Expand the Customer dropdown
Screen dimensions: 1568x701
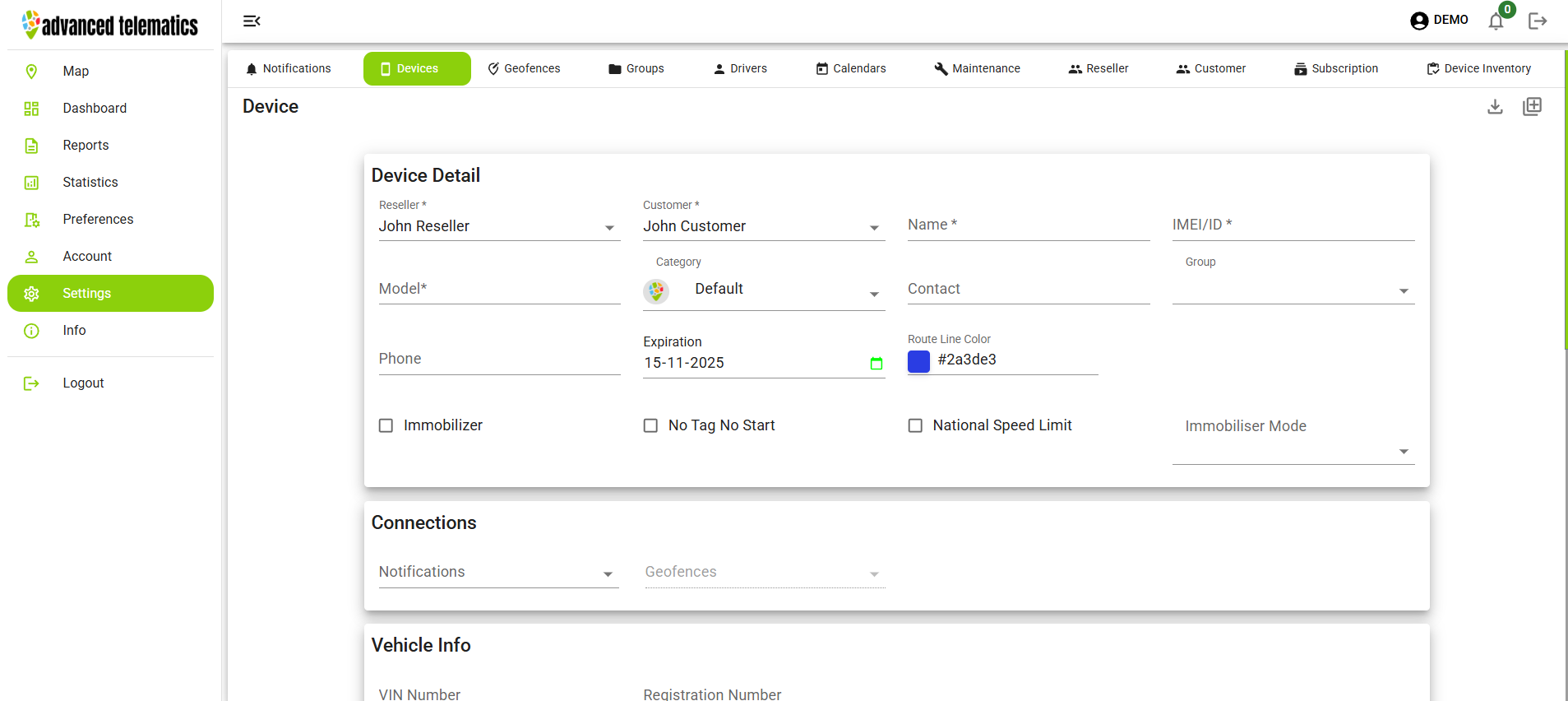coord(764,226)
